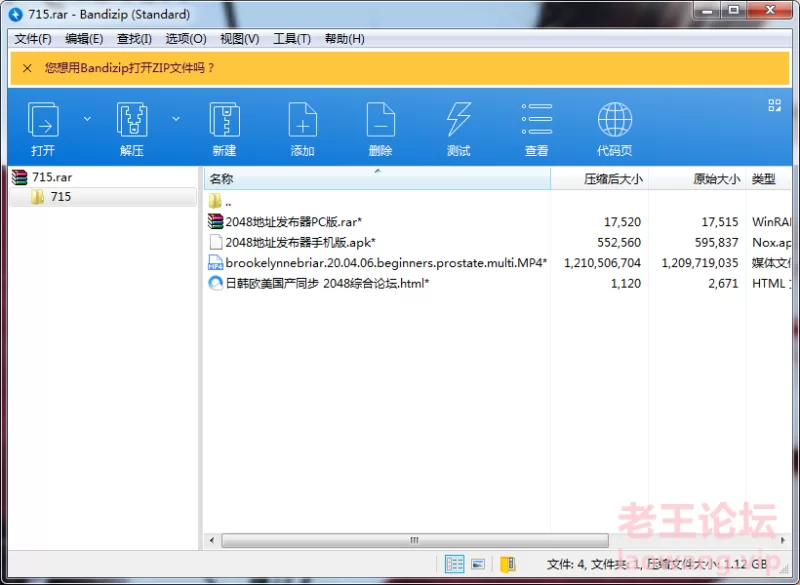
Task: Click the Add (添加) file icon
Action: [x=303, y=120]
